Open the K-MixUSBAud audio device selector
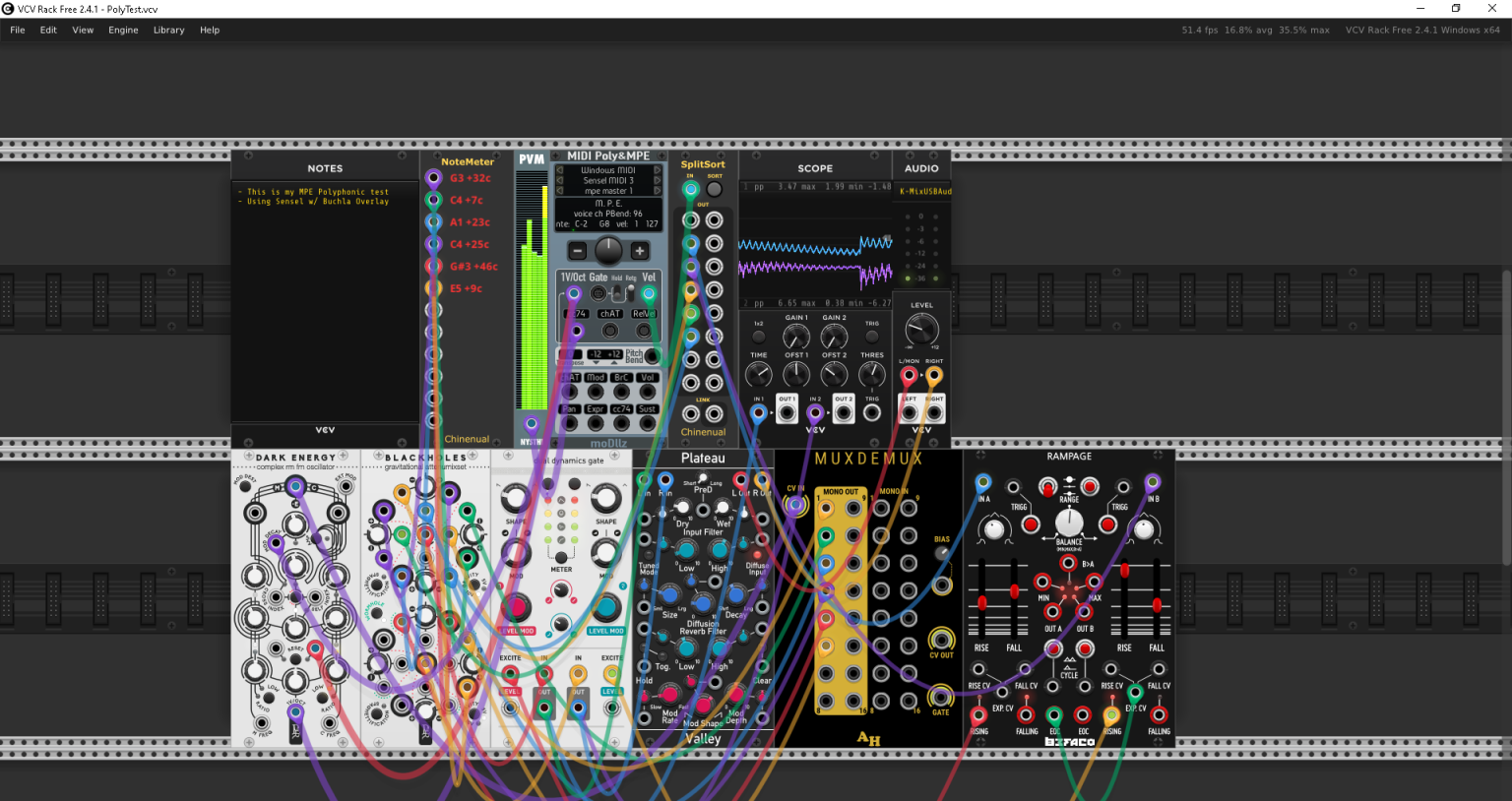Viewport: 1512px width, 801px height. (924, 191)
